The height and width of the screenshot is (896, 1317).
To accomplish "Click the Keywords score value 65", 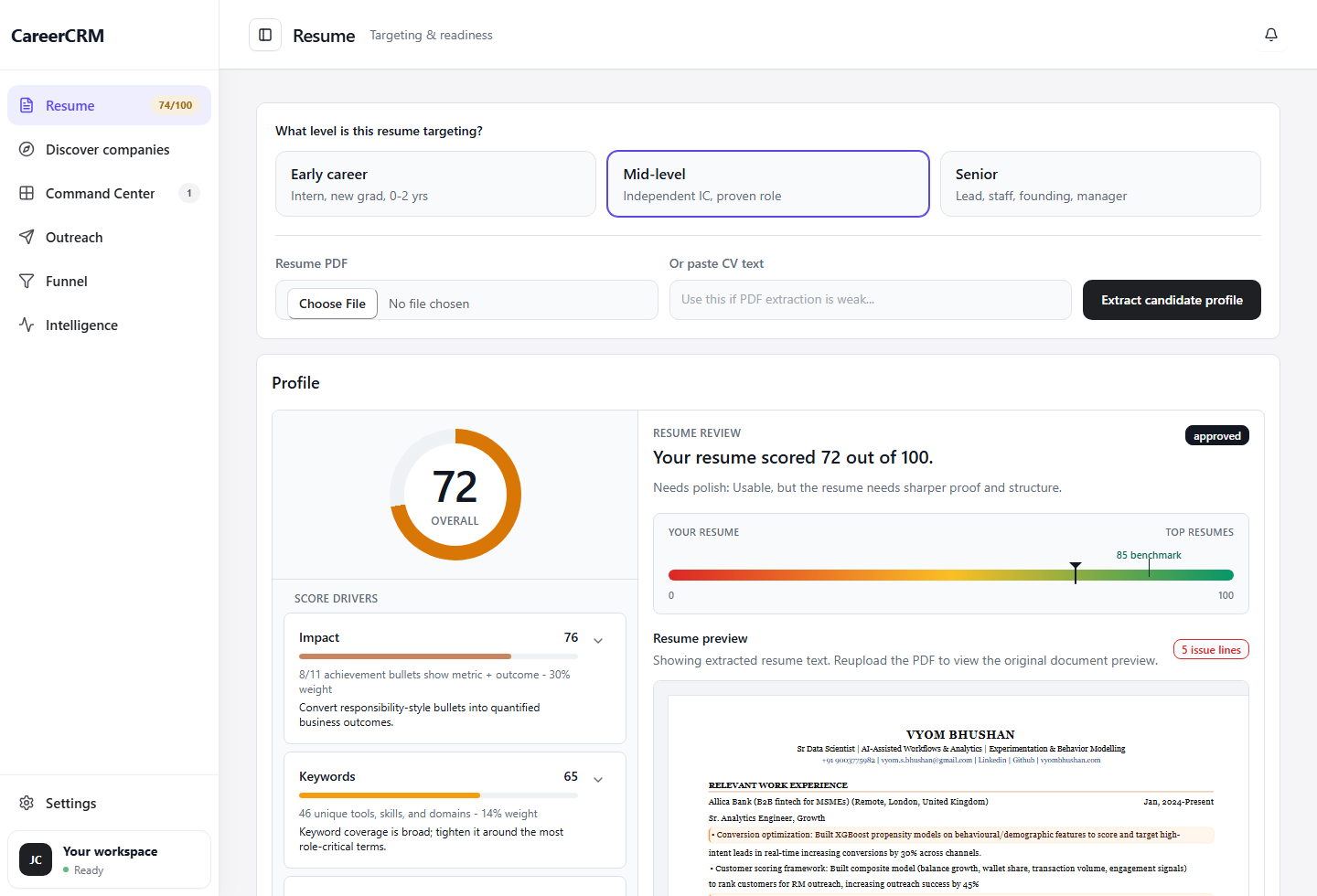I will click(x=571, y=776).
